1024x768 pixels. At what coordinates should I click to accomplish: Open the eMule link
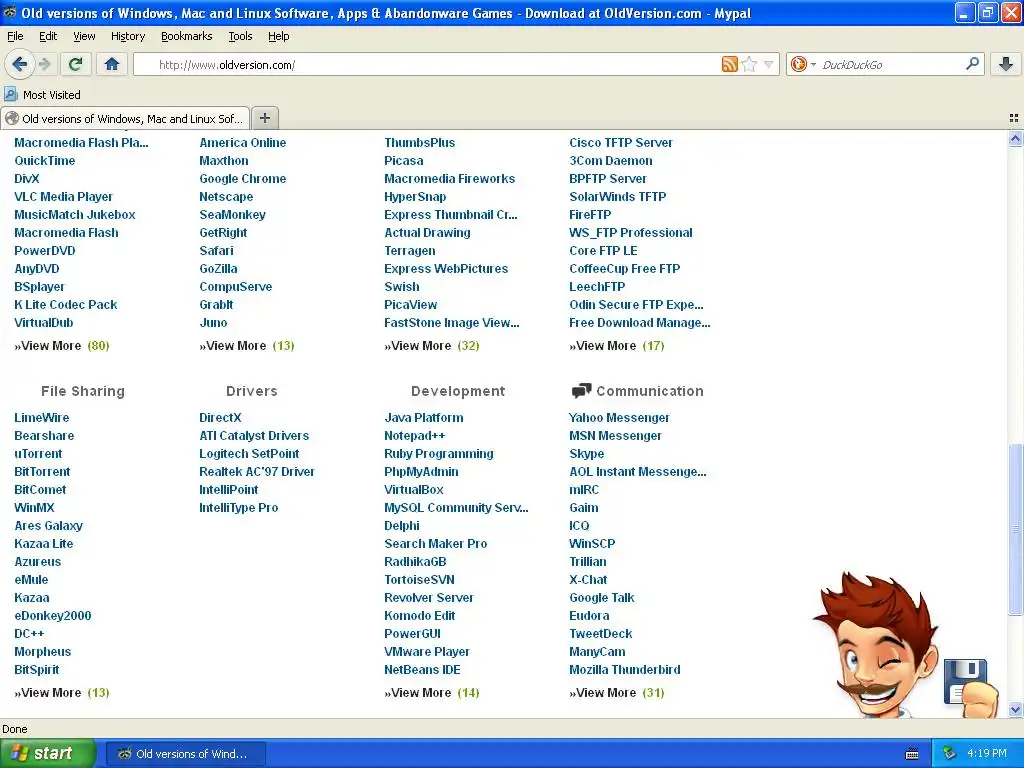click(x=31, y=579)
